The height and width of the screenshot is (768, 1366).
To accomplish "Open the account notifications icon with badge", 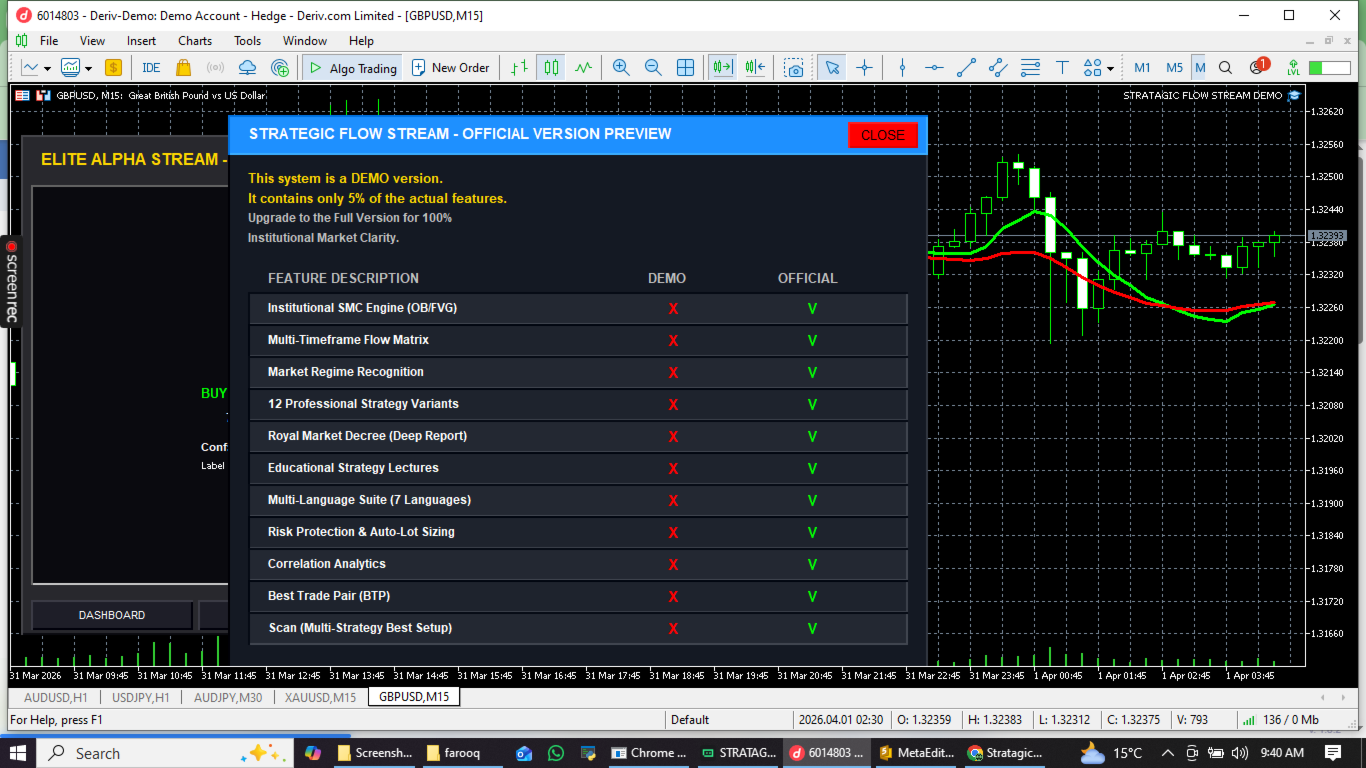I will click(x=1258, y=67).
